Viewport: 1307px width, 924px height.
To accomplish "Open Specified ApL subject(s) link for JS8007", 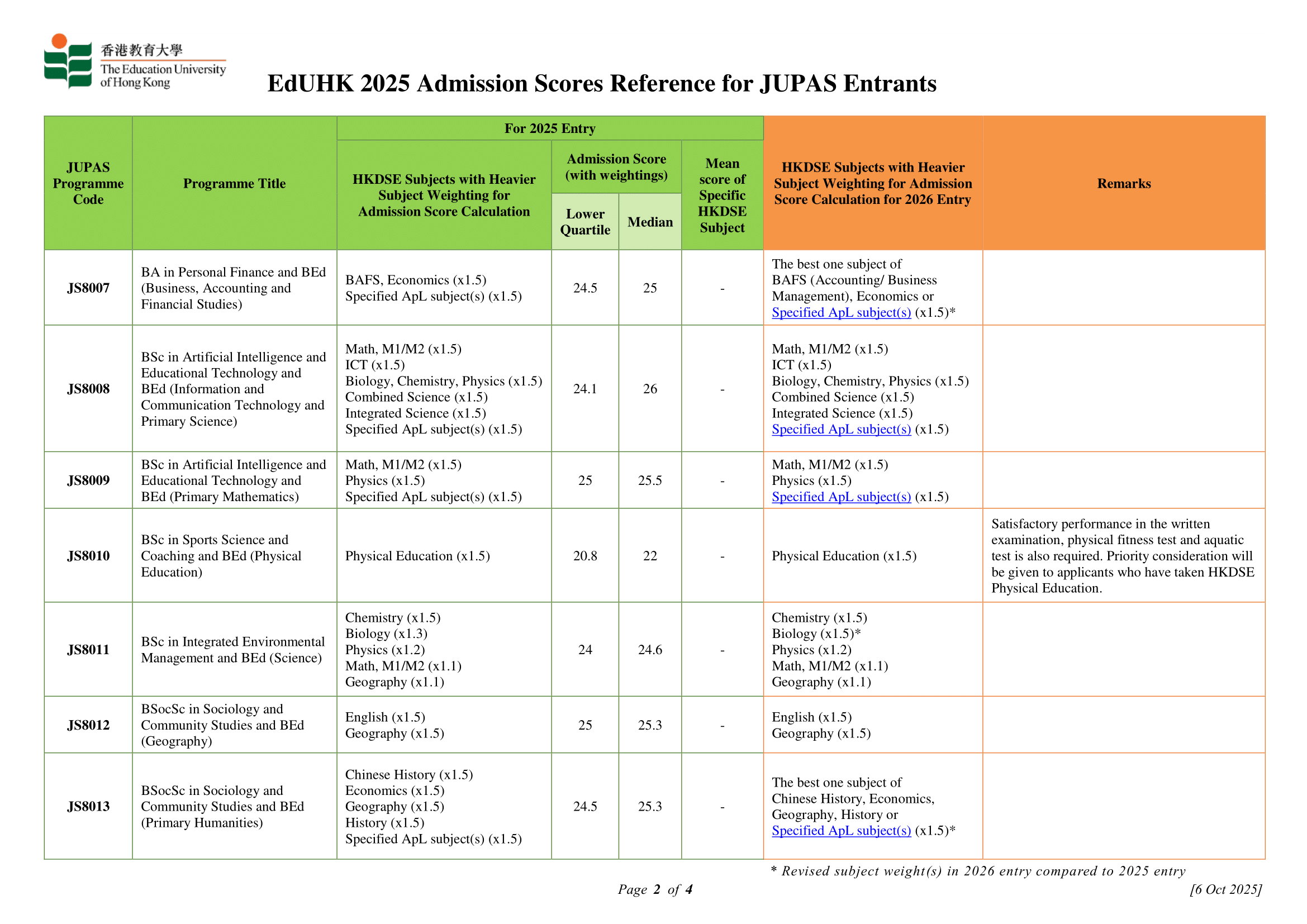I will (x=841, y=312).
